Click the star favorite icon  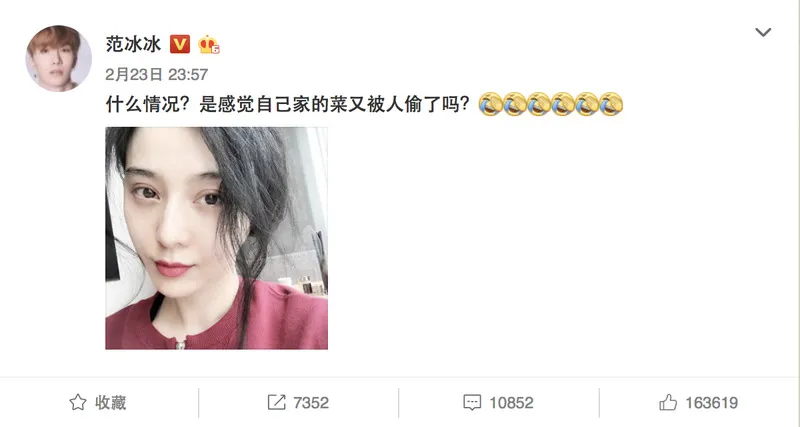[x=78, y=403]
